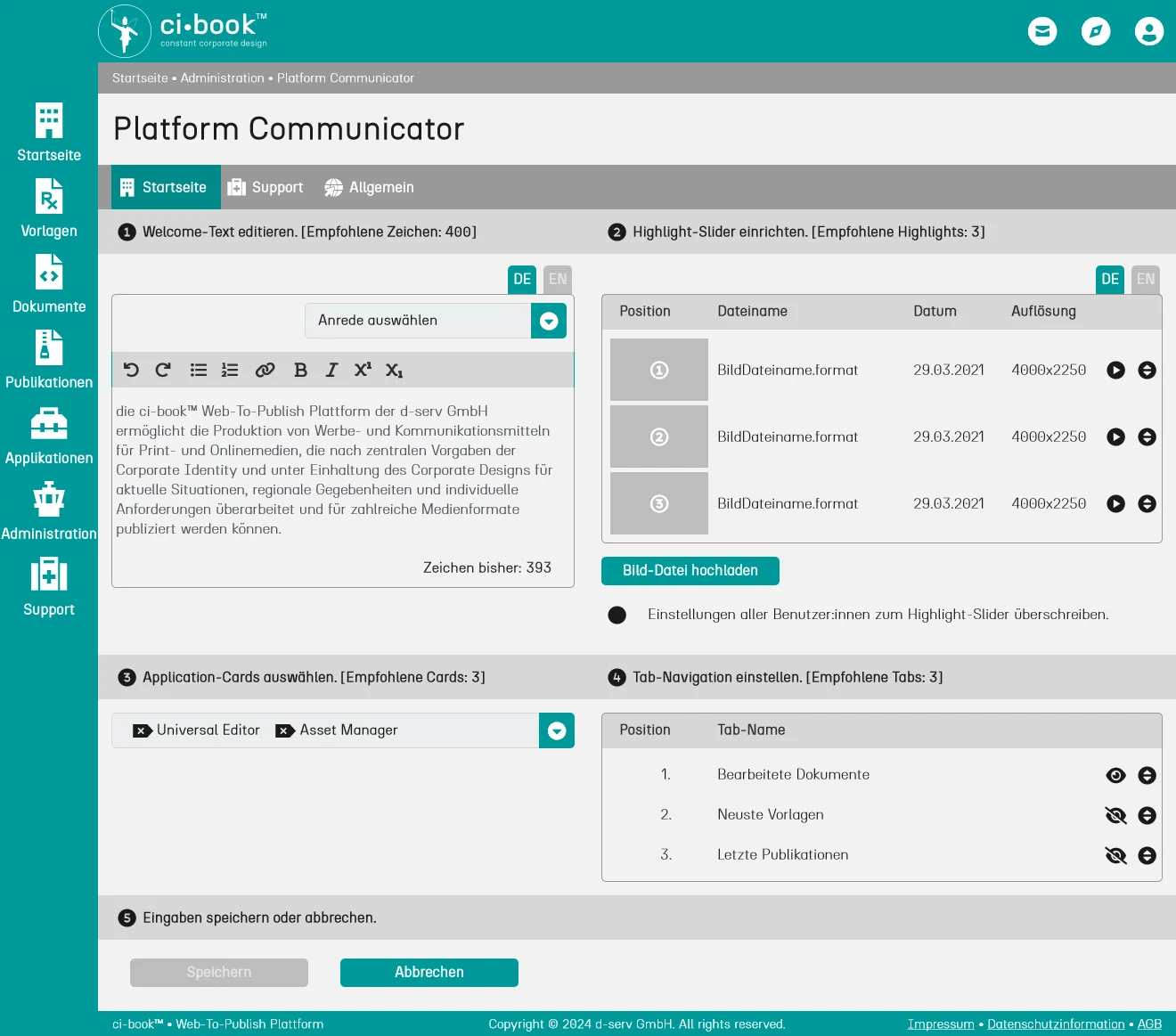Redo the last text edit
The height and width of the screenshot is (1036, 1176).
[163, 370]
